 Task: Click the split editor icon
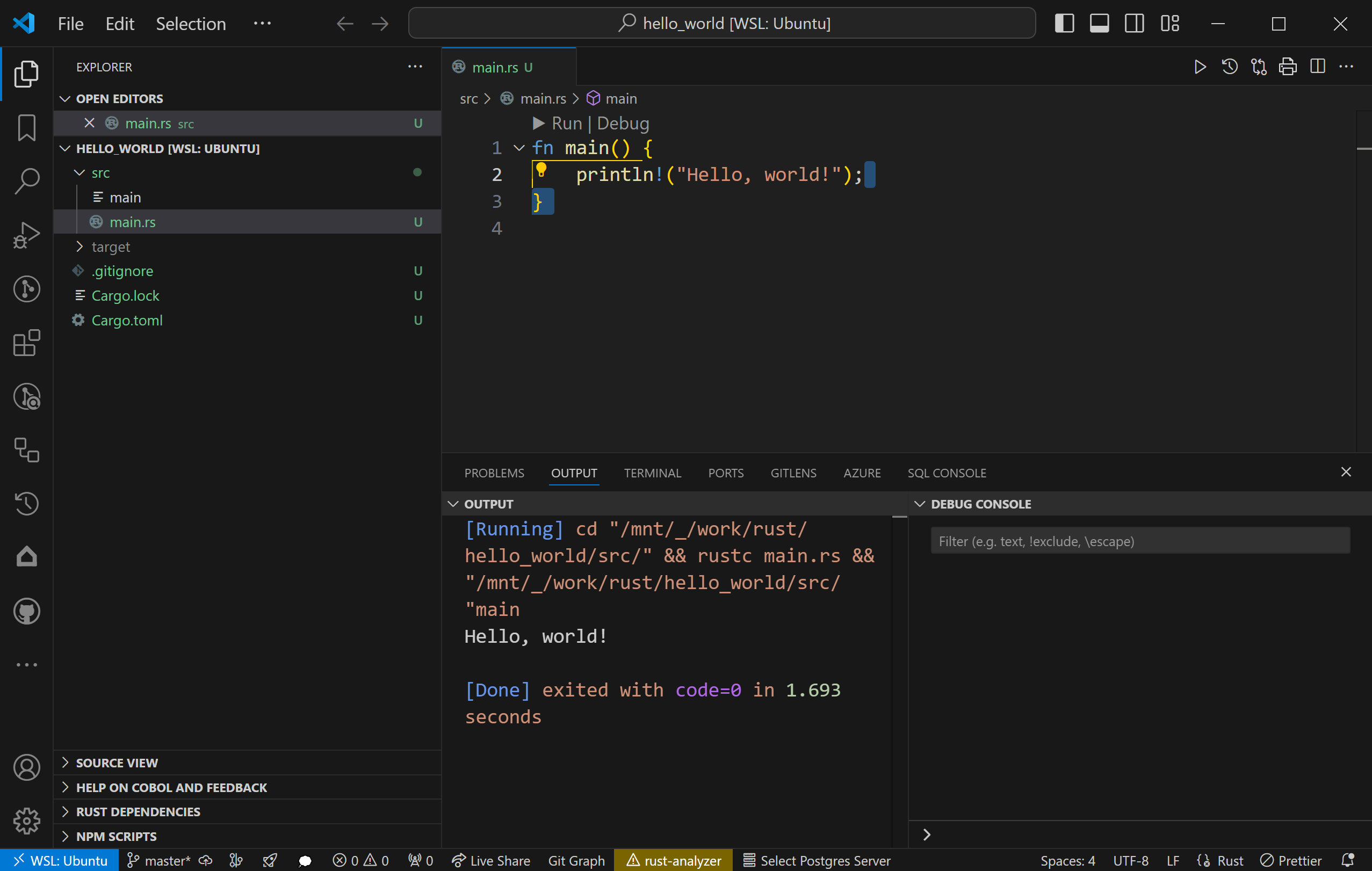(x=1317, y=67)
